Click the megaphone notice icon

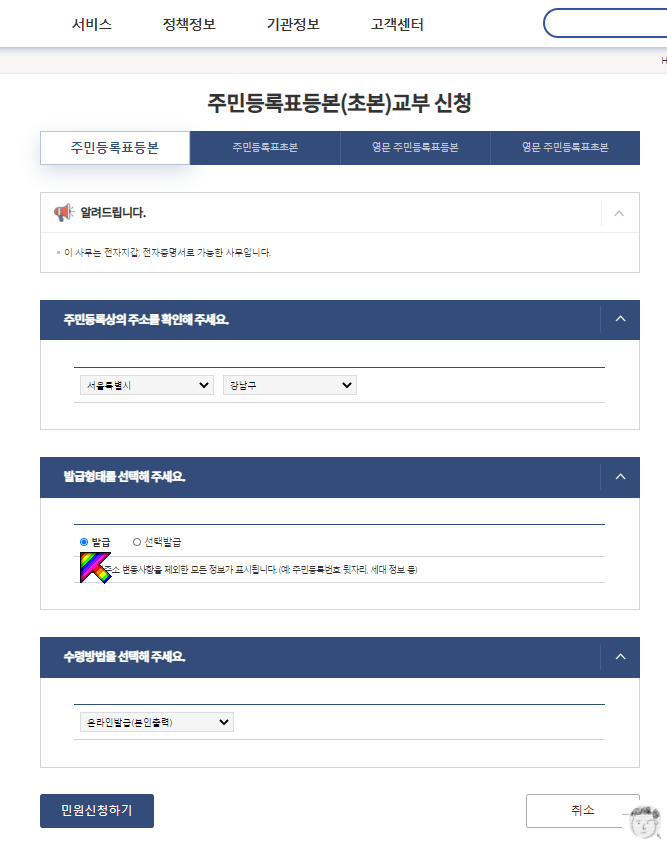[x=64, y=213]
